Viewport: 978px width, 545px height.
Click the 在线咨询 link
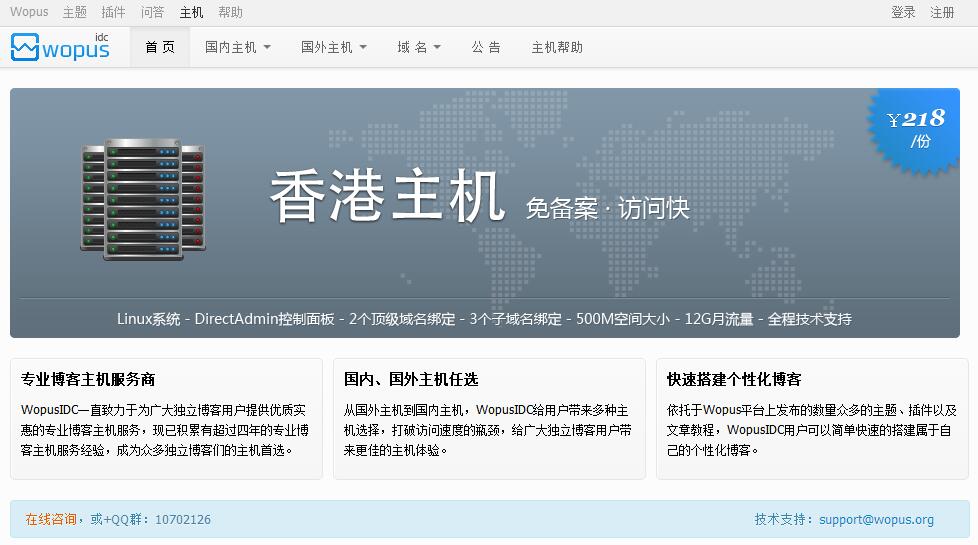[x=51, y=519]
